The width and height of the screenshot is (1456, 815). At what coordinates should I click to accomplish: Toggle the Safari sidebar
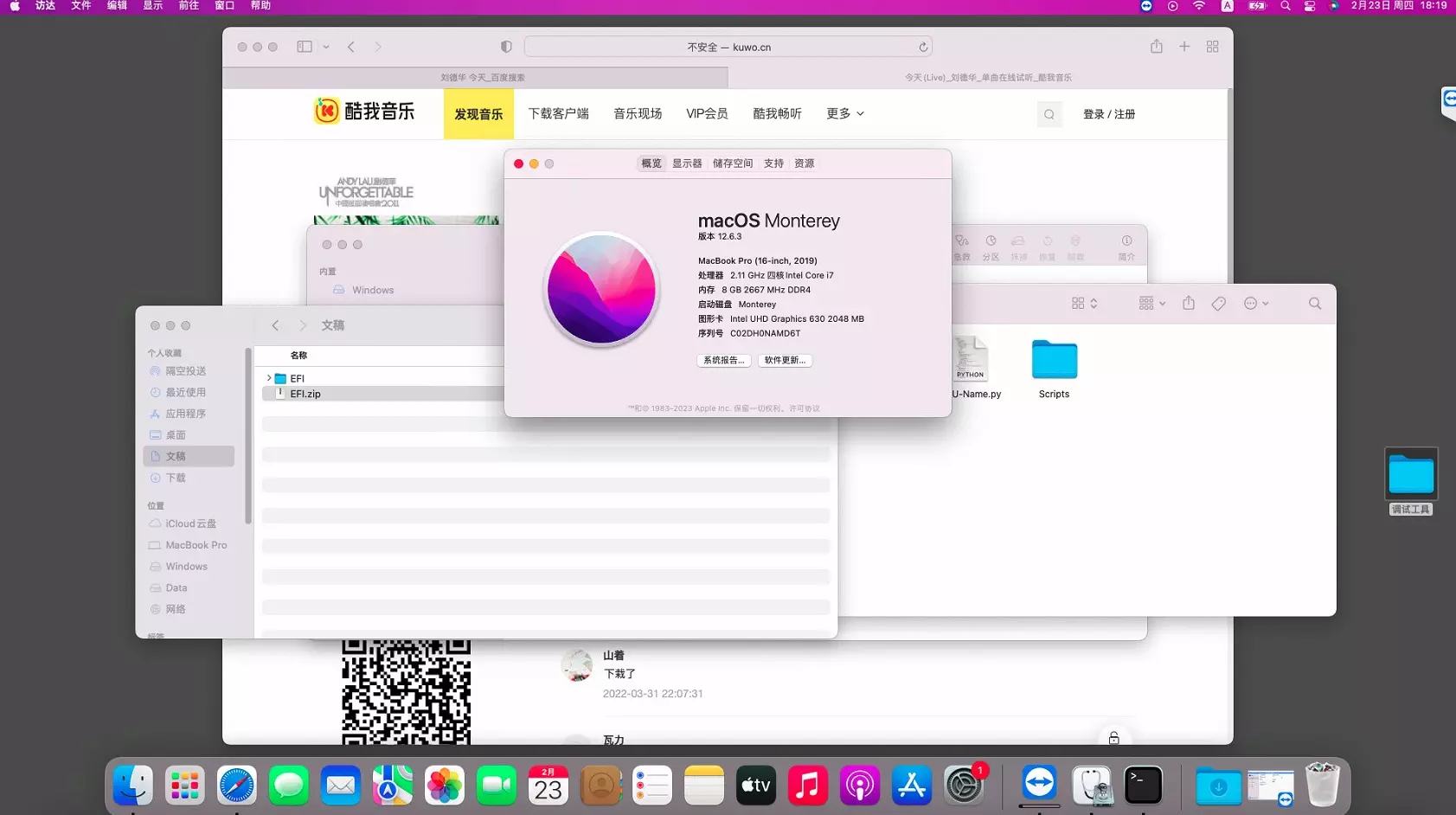(x=303, y=46)
